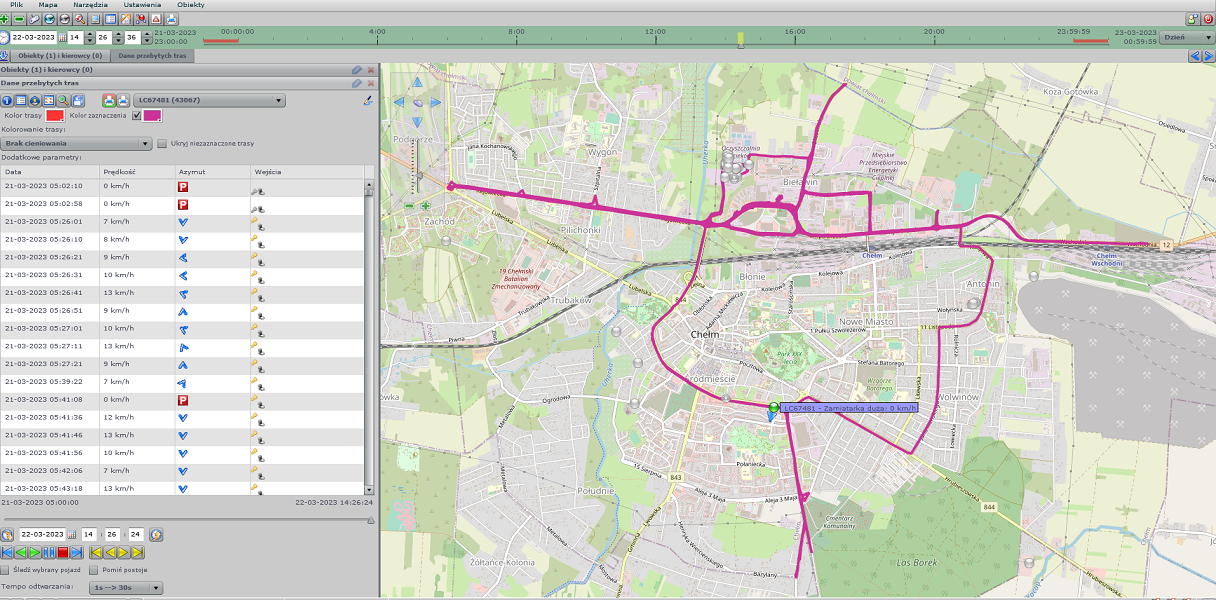Click the yellow jump-to-last-point arrow

point(138,552)
